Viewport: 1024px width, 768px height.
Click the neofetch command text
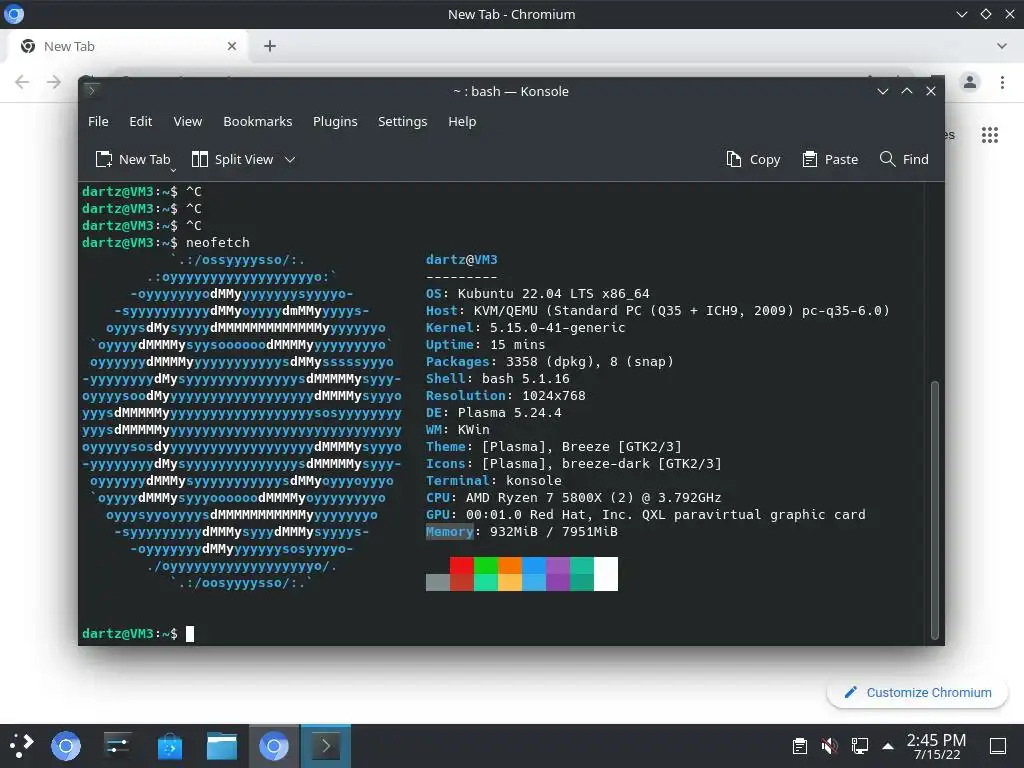coord(217,242)
